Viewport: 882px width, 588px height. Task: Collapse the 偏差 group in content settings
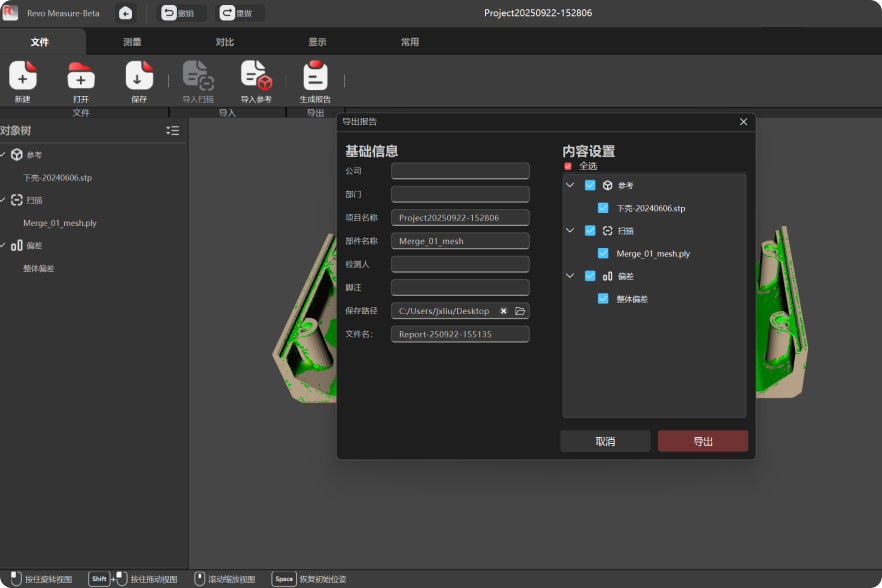[570, 275]
